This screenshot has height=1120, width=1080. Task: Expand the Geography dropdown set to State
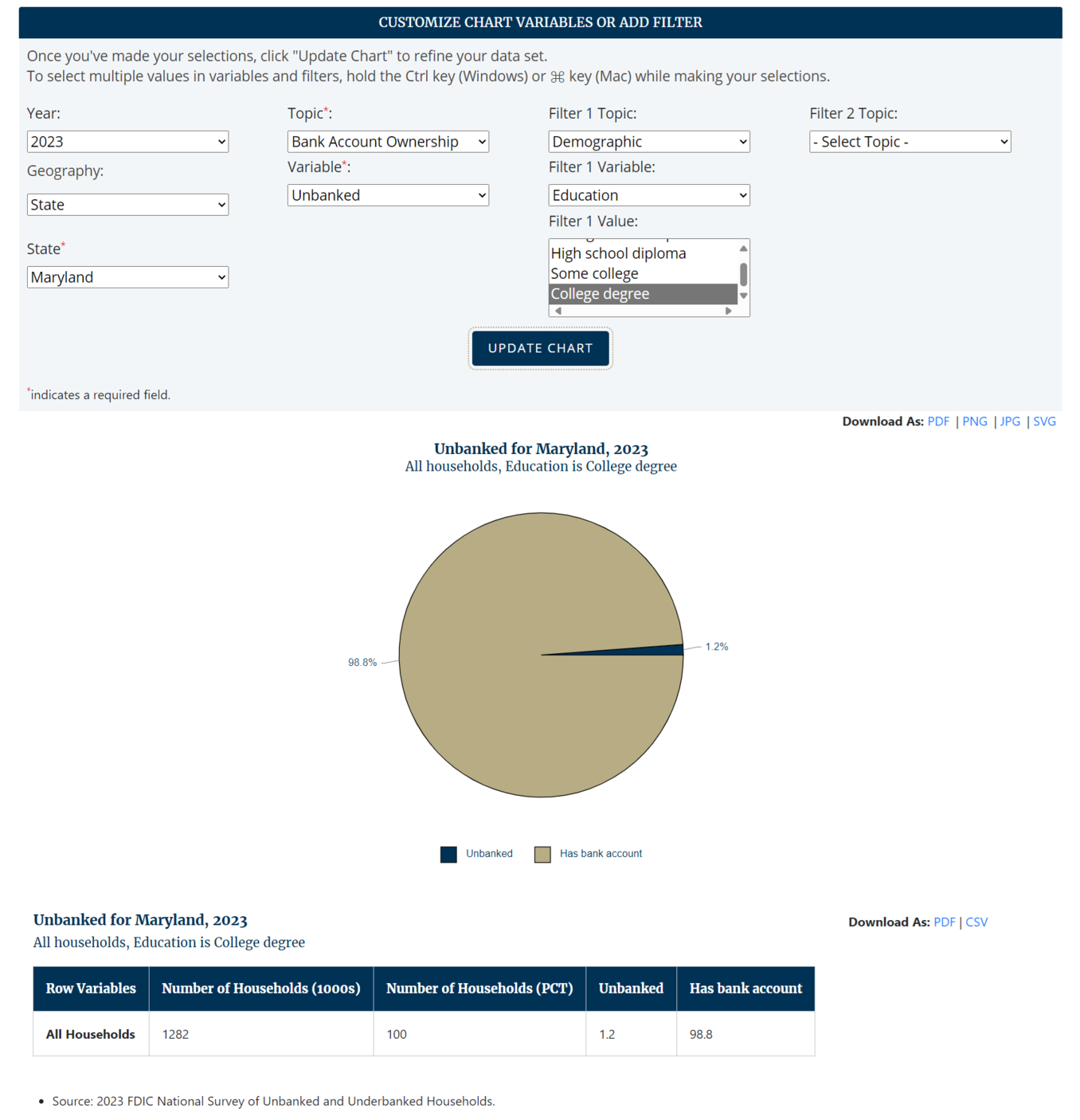tap(127, 205)
